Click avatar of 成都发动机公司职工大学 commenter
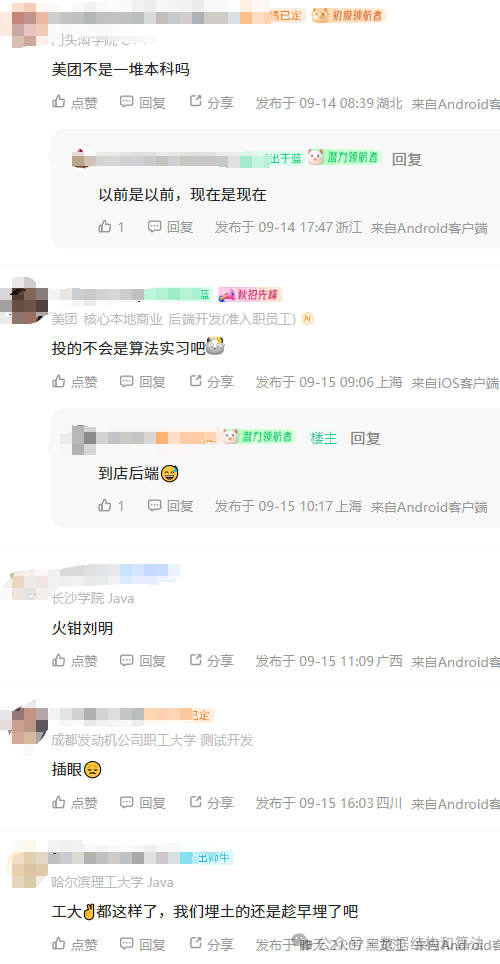The width and height of the screenshot is (500, 964). pyautogui.click(x=27, y=726)
